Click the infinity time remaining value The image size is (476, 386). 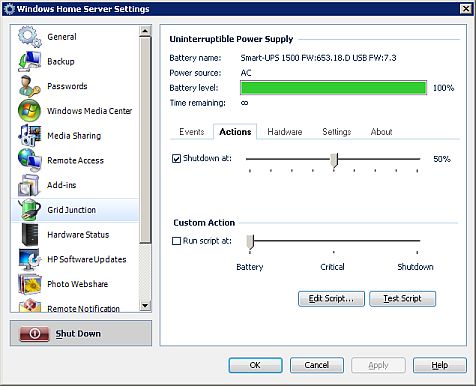(244, 103)
